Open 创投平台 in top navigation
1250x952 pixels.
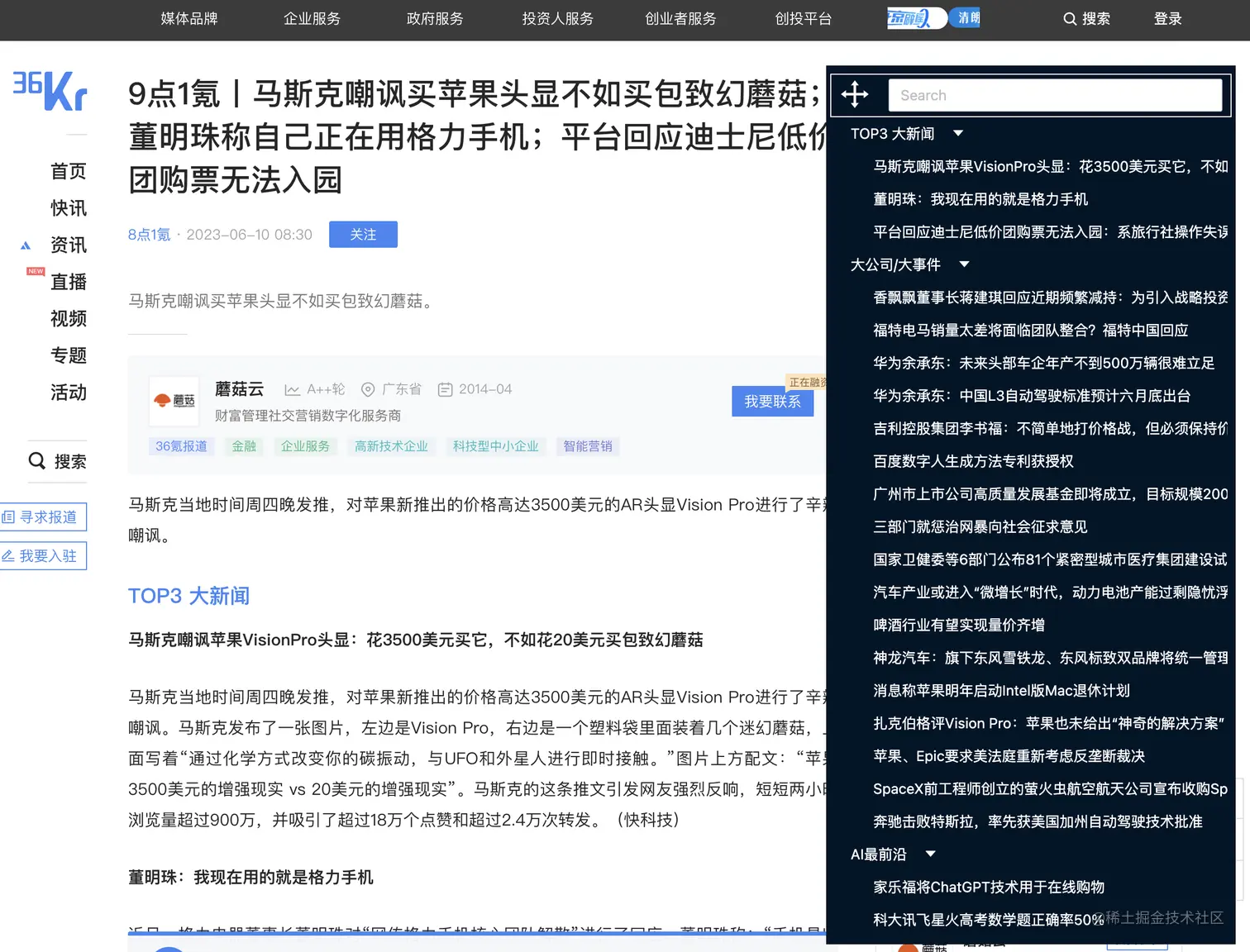(x=804, y=18)
